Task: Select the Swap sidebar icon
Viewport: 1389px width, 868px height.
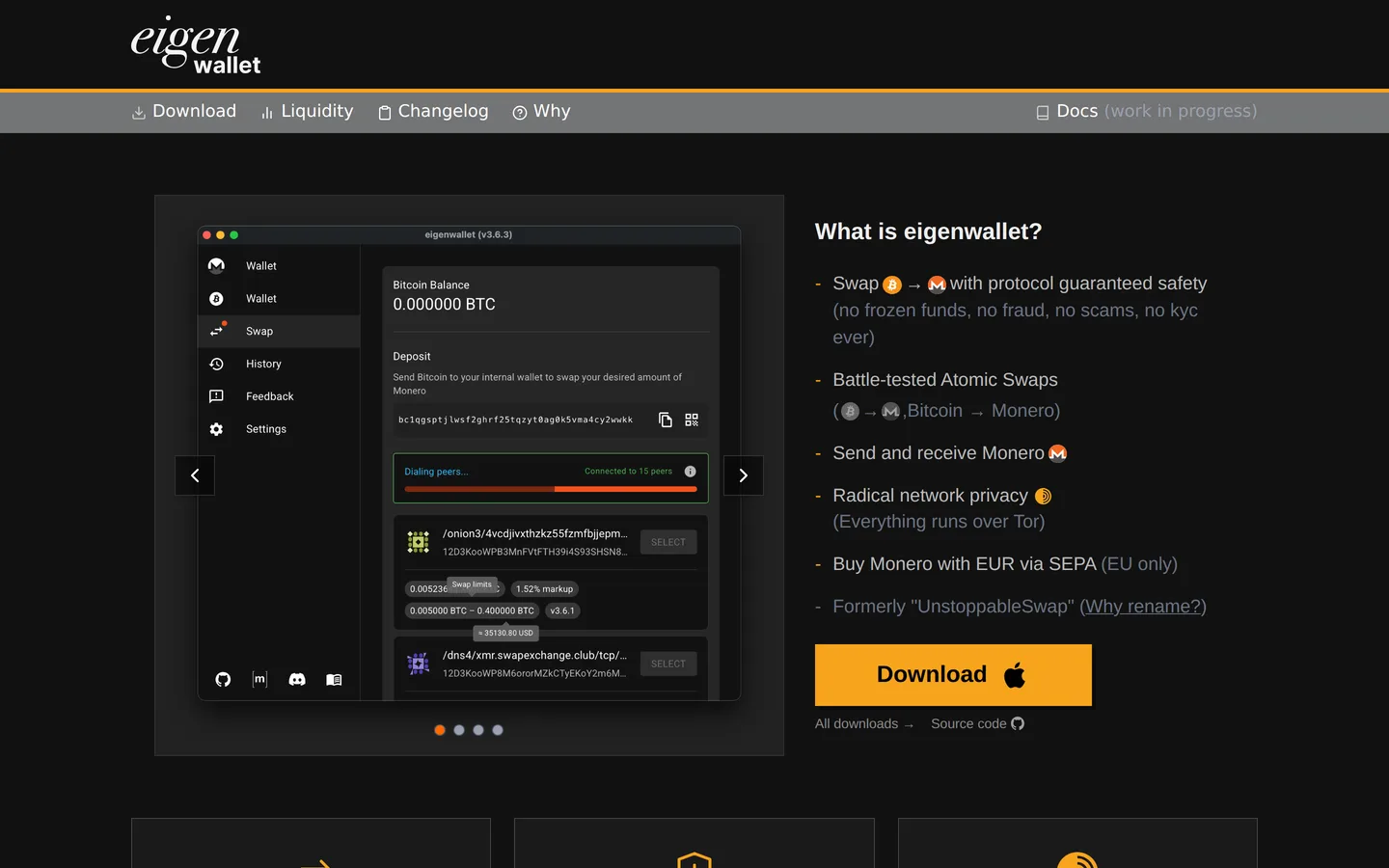Action: click(216, 331)
